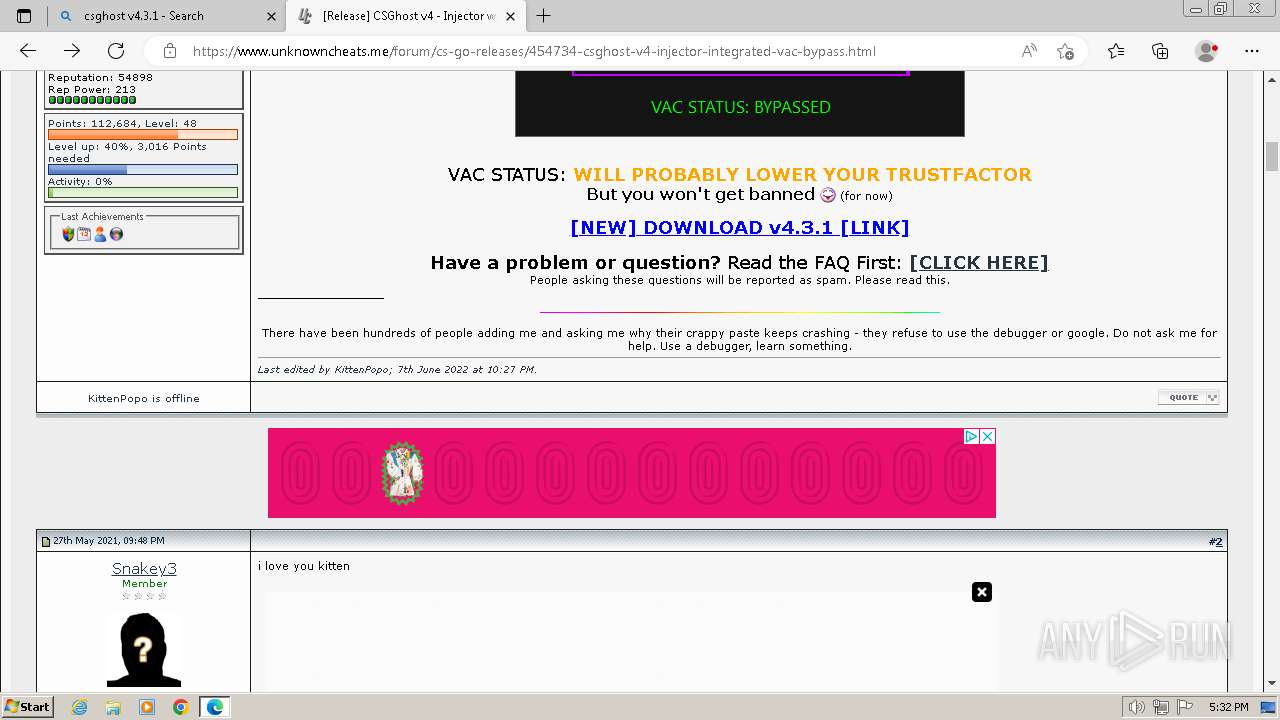Open File Explorer from the taskbar
Image resolution: width=1280 pixels, height=720 pixels.
(x=113, y=707)
